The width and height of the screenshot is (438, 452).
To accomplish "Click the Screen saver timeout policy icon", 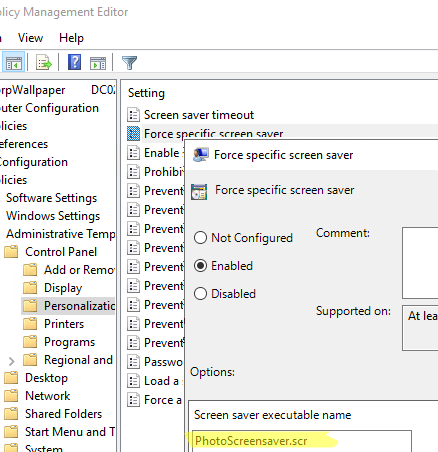I will click(133, 115).
